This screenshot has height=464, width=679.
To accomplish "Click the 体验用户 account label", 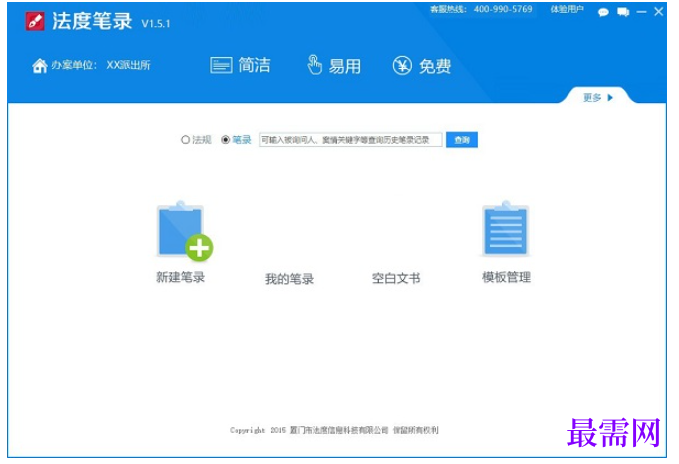I will point(567,10).
